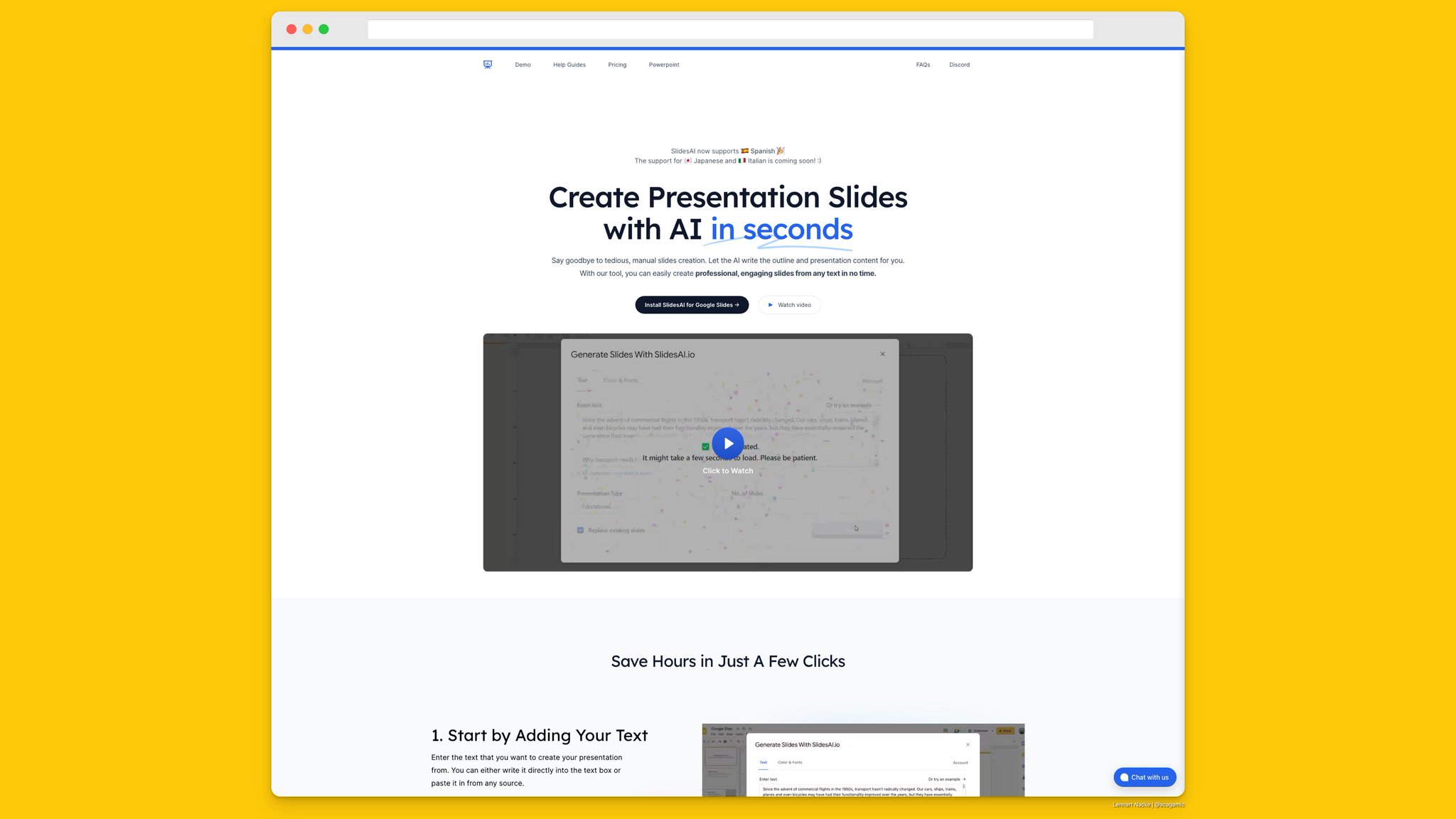The width and height of the screenshot is (1456, 819).
Task: Open the Chat with us widget
Action: click(1145, 777)
